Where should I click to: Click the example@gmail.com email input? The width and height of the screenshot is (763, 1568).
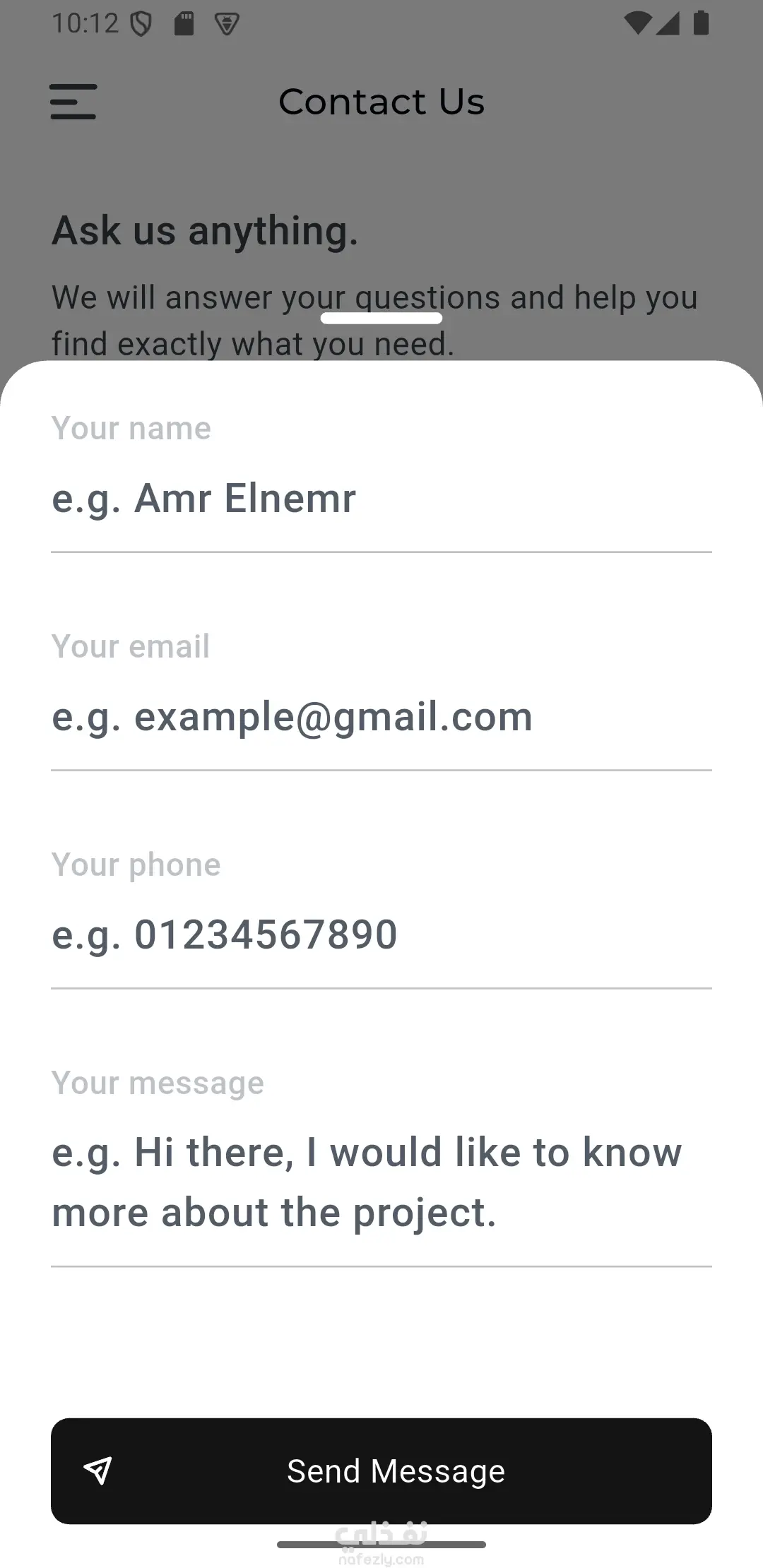pos(381,717)
